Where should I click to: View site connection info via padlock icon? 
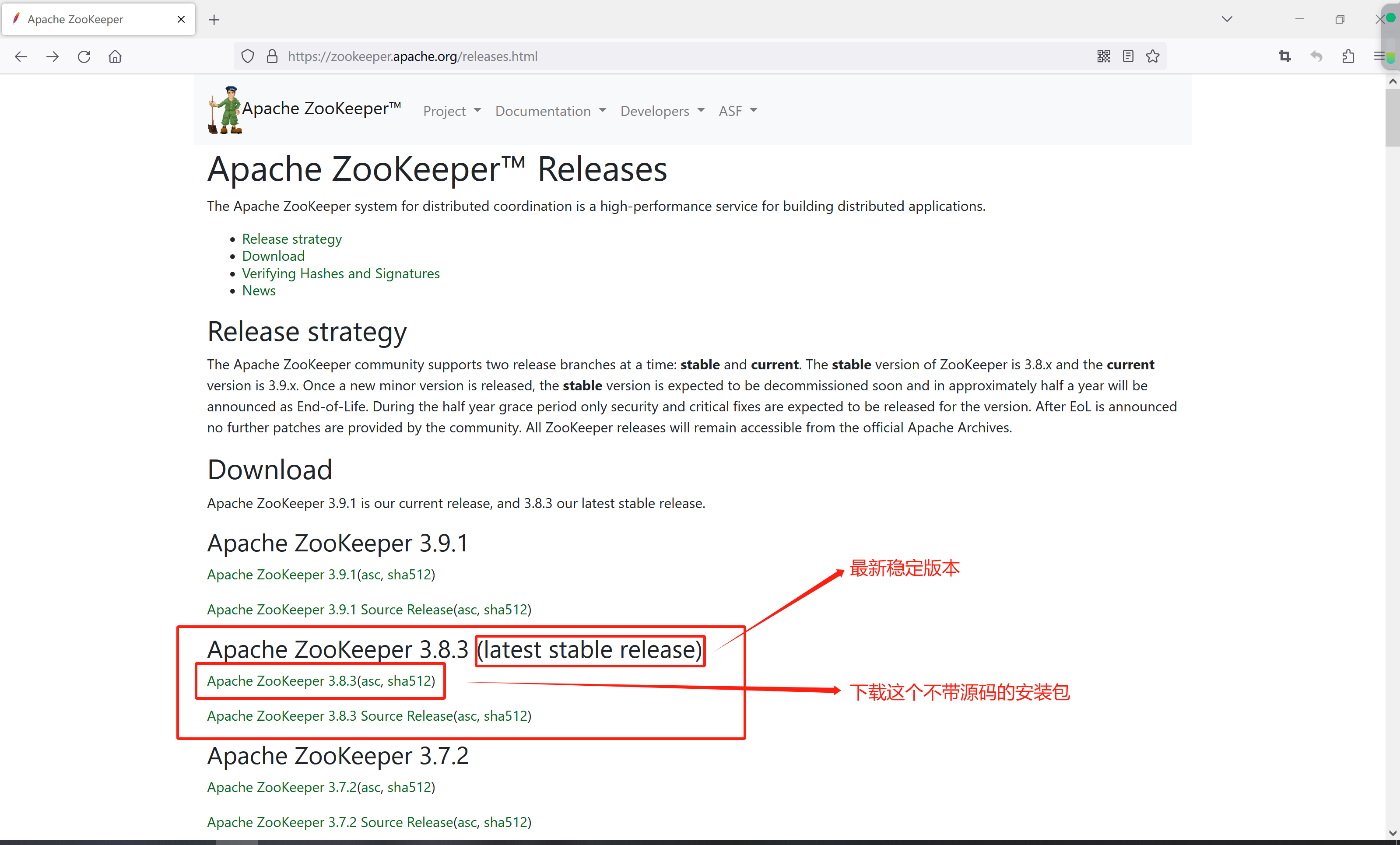[x=272, y=56]
